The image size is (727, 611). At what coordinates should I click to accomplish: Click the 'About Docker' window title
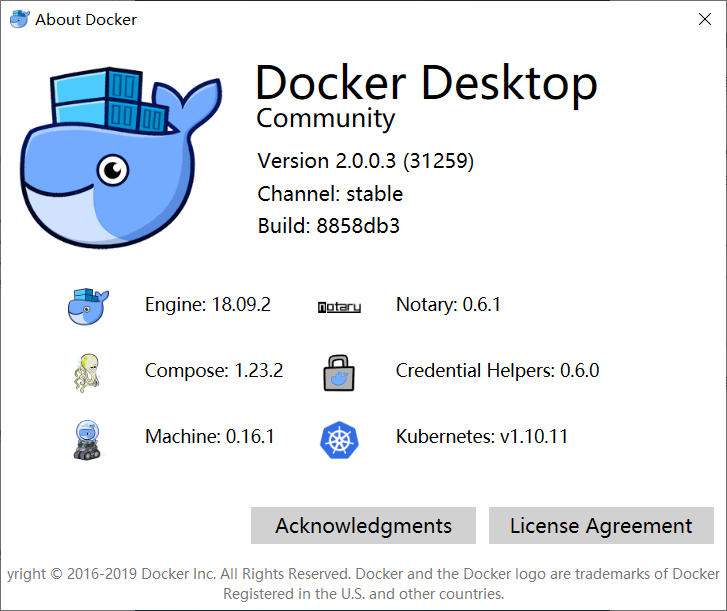tap(86, 19)
